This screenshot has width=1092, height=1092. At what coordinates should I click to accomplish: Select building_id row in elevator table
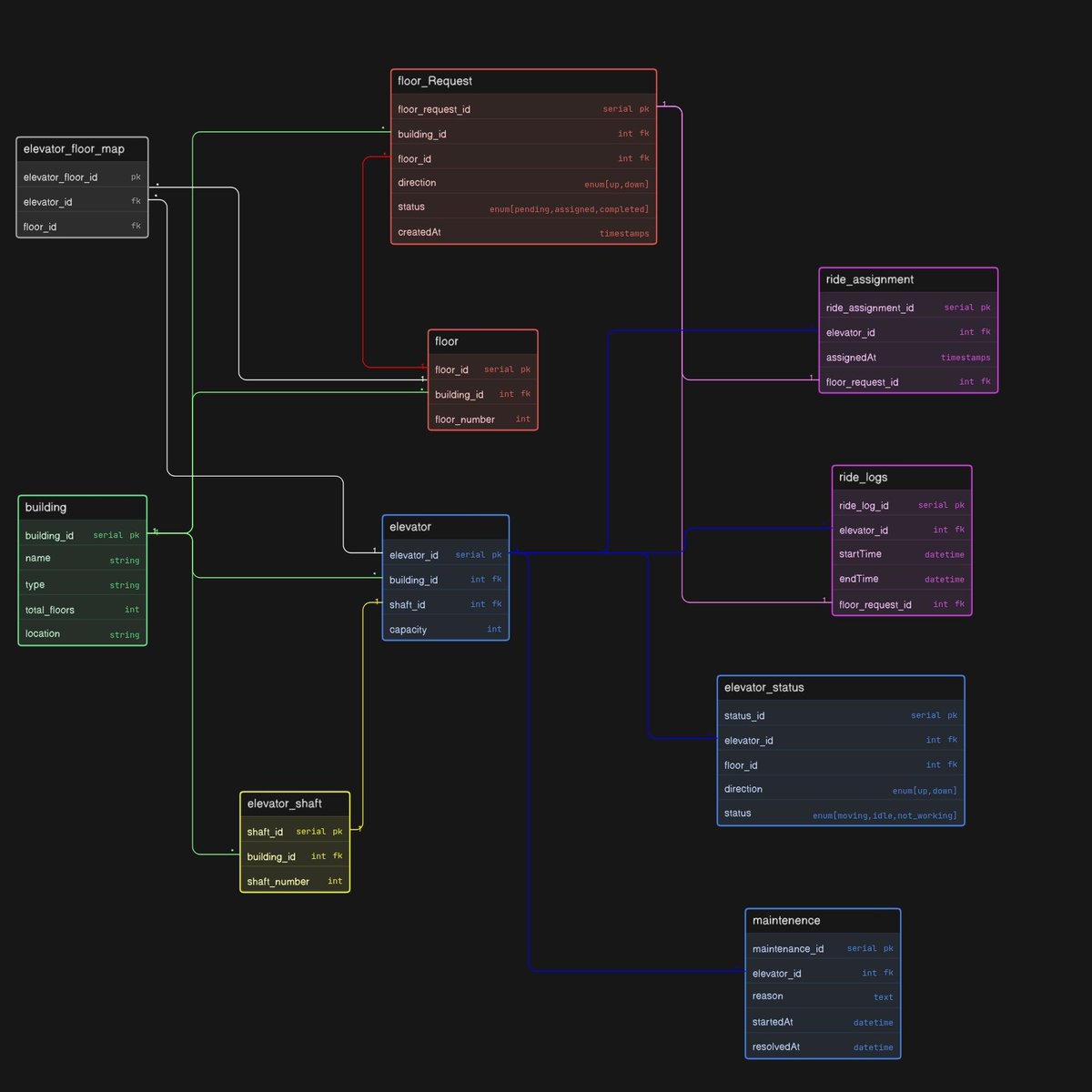point(446,579)
